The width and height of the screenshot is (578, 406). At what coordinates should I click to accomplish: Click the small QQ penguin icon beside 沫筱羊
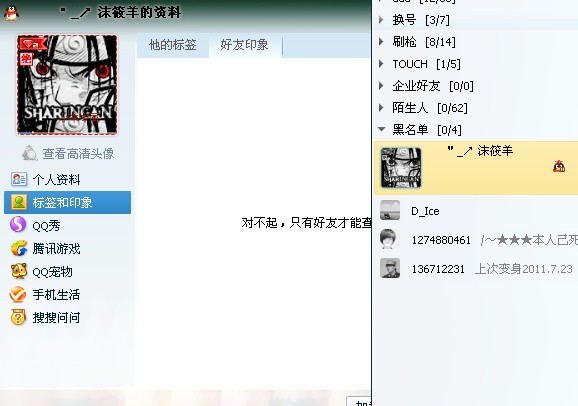(x=559, y=166)
